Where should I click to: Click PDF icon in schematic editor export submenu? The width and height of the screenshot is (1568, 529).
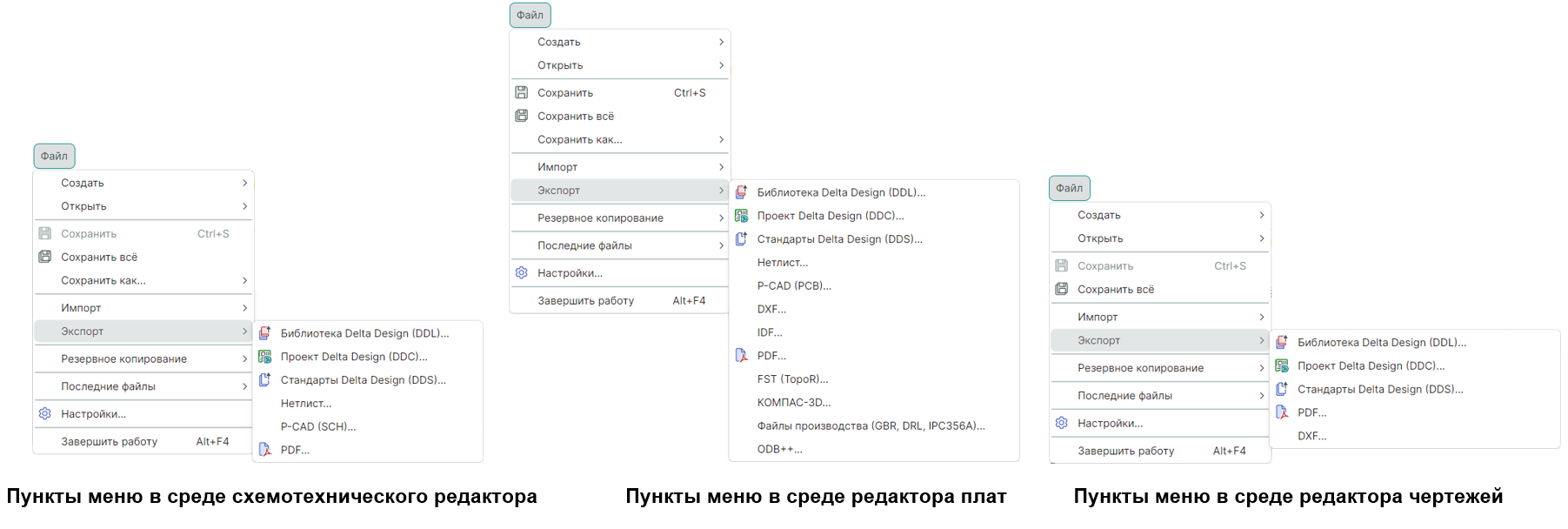tap(265, 450)
